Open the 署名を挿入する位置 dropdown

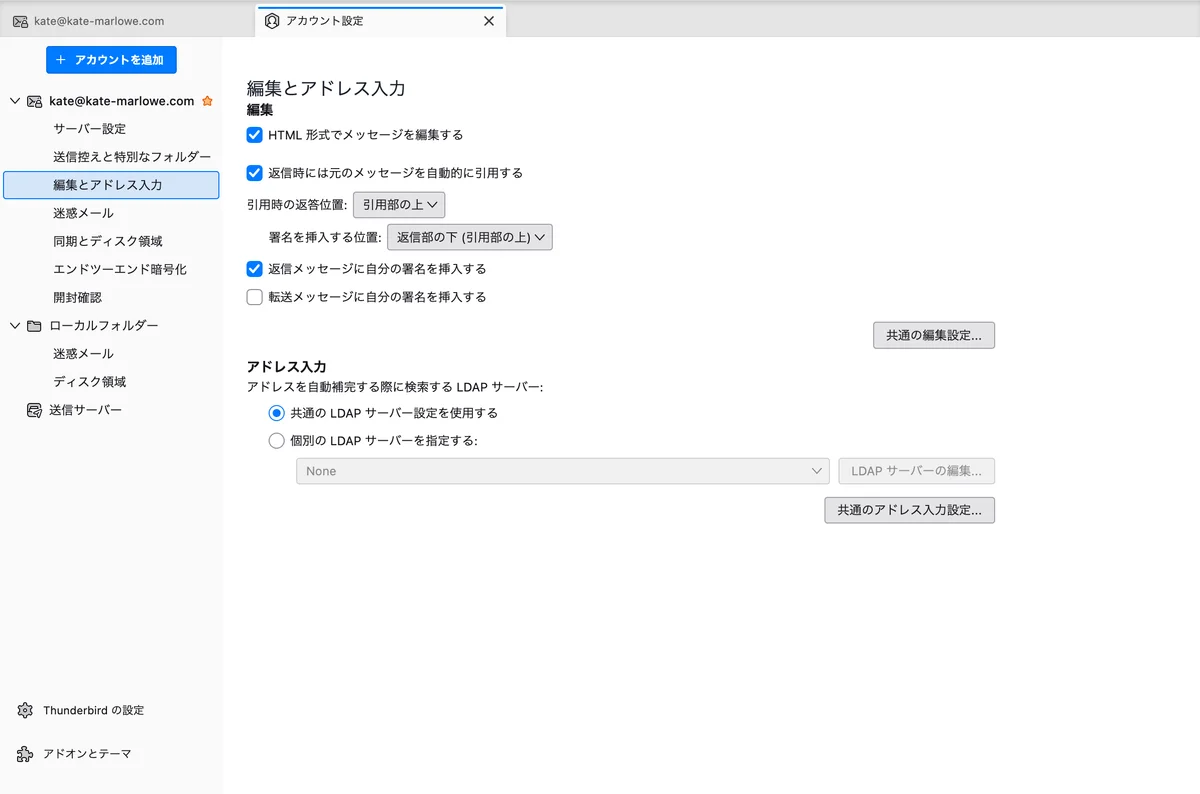click(470, 237)
